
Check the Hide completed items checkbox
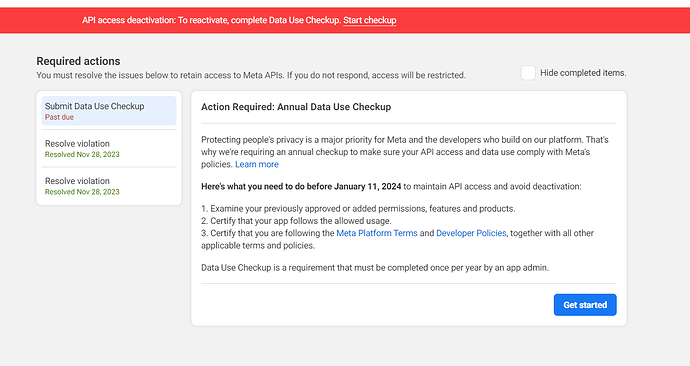point(528,73)
